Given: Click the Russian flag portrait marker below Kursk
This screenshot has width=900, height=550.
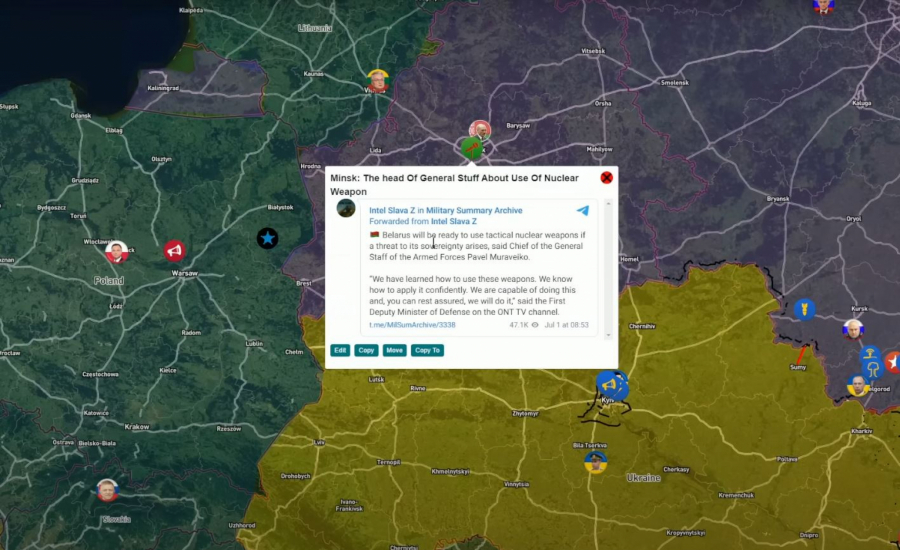Looking at the screenshot, I should tap(852, 329).
